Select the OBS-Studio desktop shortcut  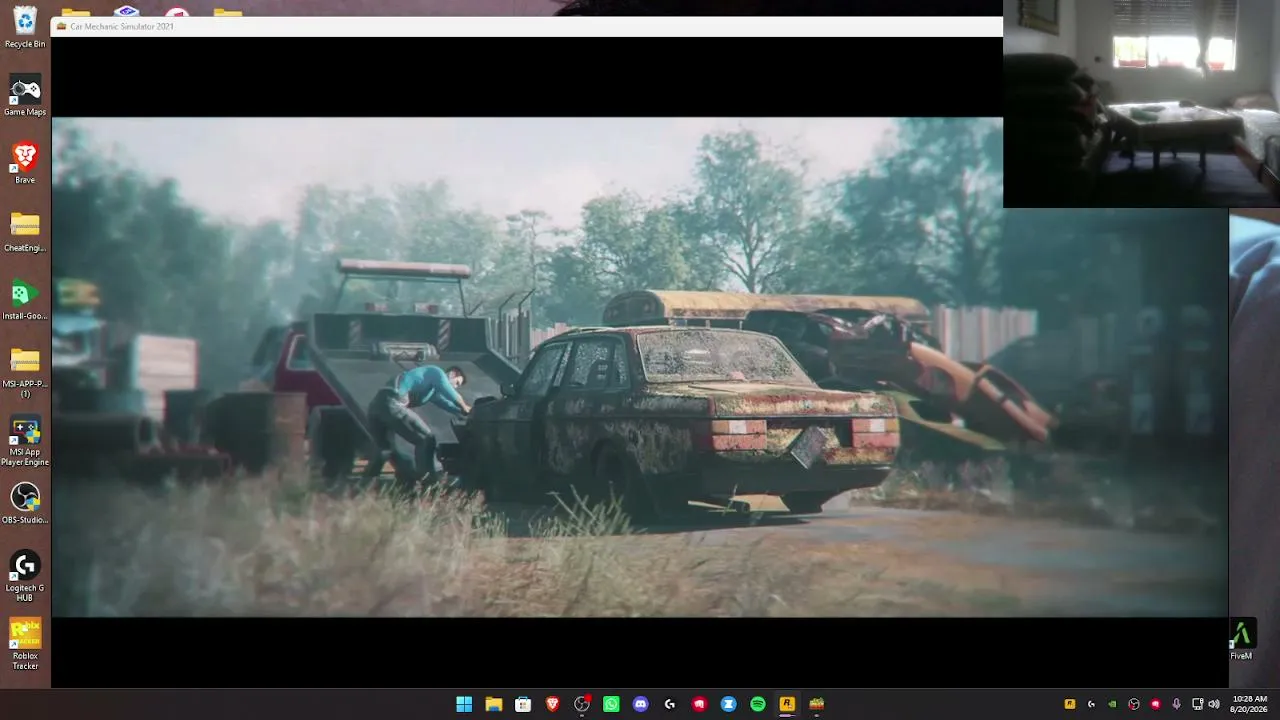click(x=25, y=503)
